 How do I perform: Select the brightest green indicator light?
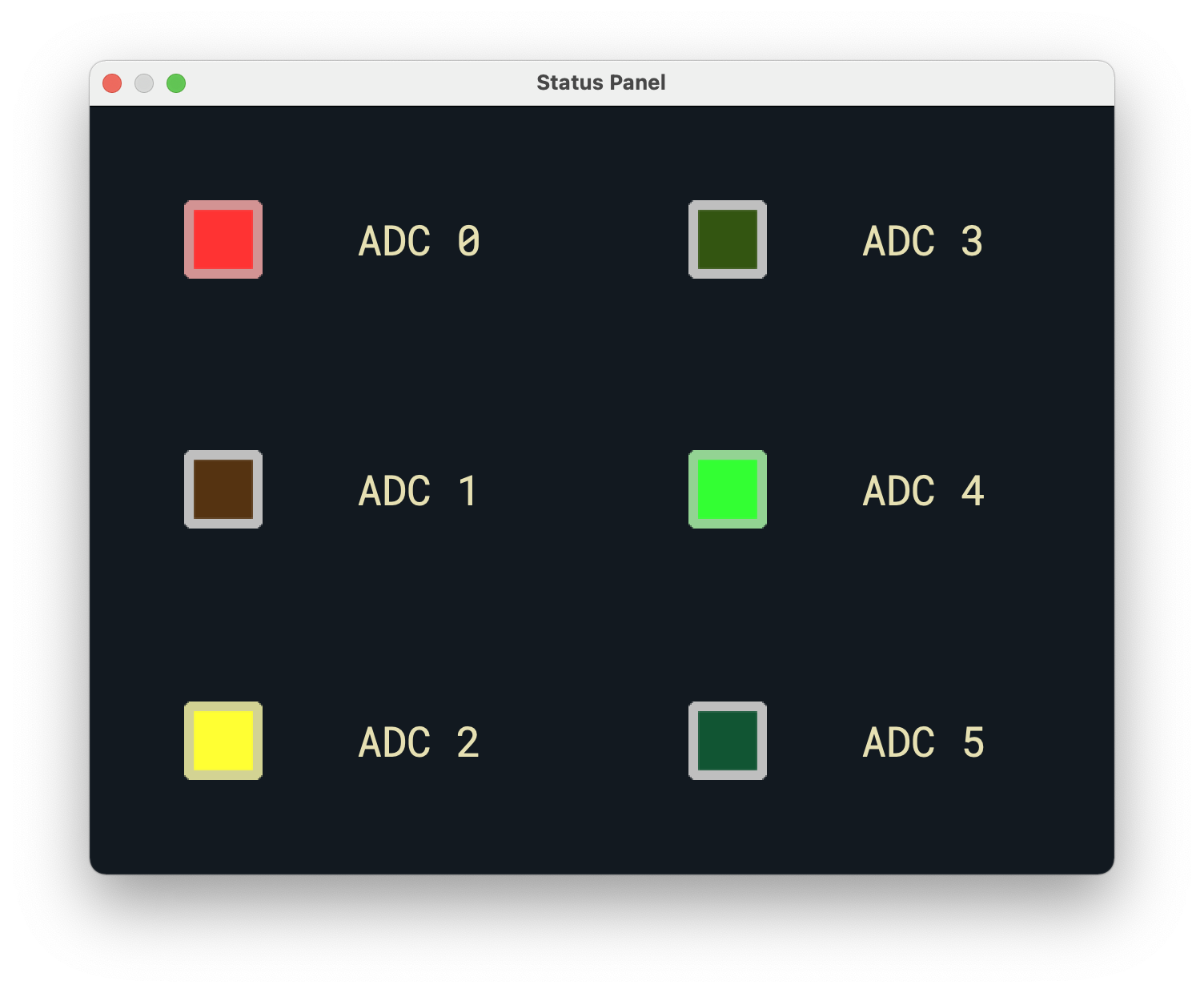click(727, 489)
